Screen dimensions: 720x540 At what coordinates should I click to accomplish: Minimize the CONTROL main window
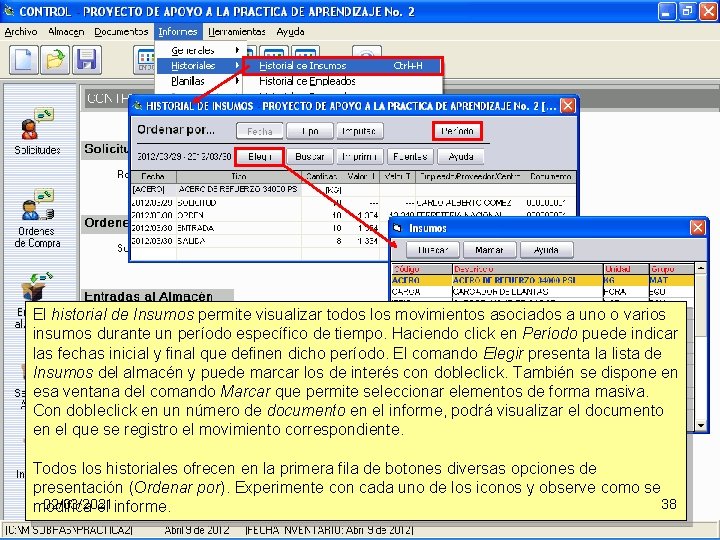[666, 12]
